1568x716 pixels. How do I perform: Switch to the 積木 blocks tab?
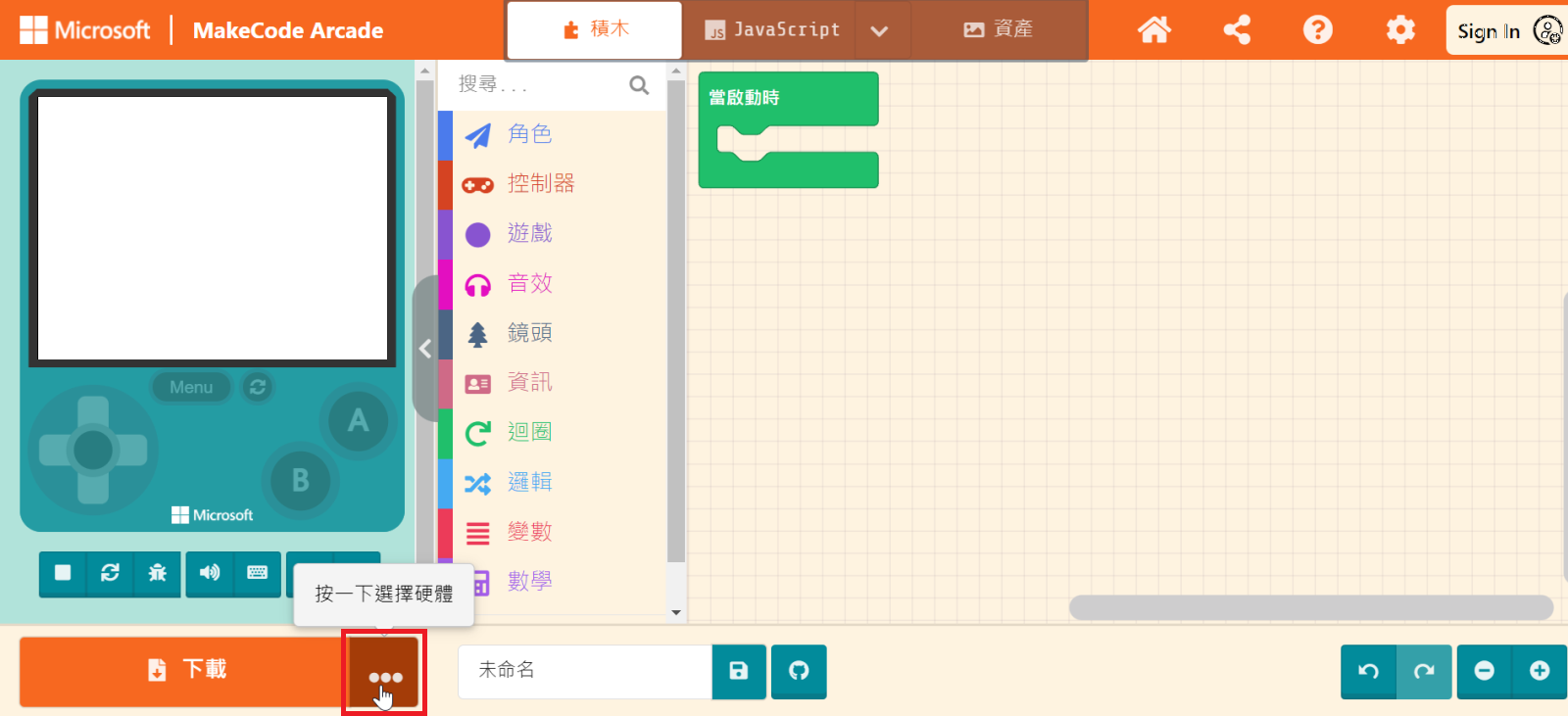(595, 30)
